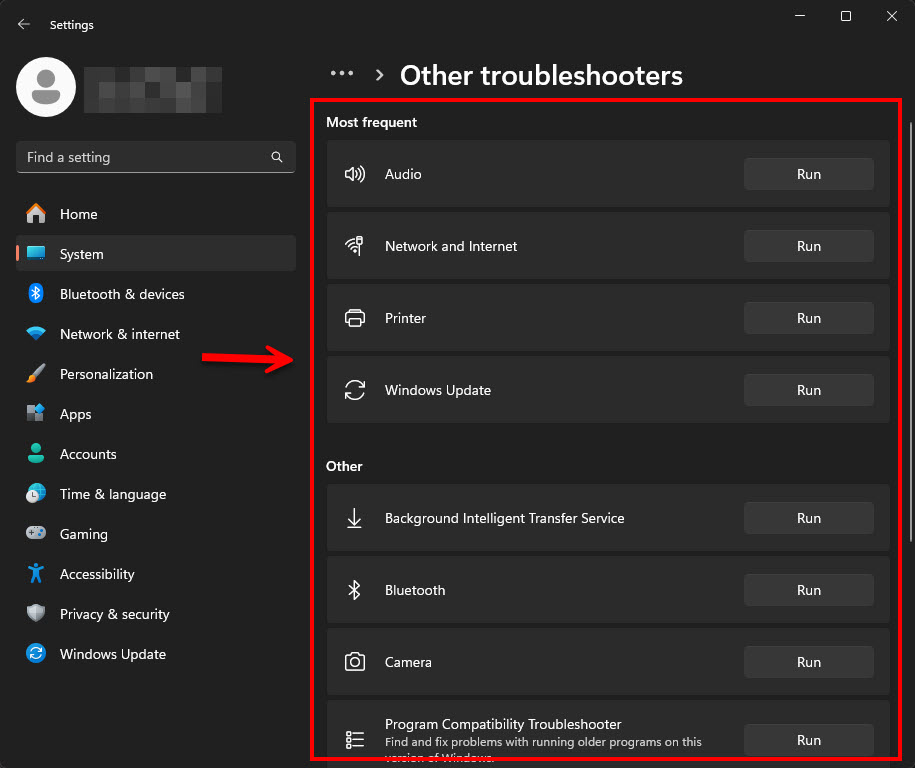This screenshot has height=768, width=915.
Task: Click the Settings window title text
Action: 72,25
